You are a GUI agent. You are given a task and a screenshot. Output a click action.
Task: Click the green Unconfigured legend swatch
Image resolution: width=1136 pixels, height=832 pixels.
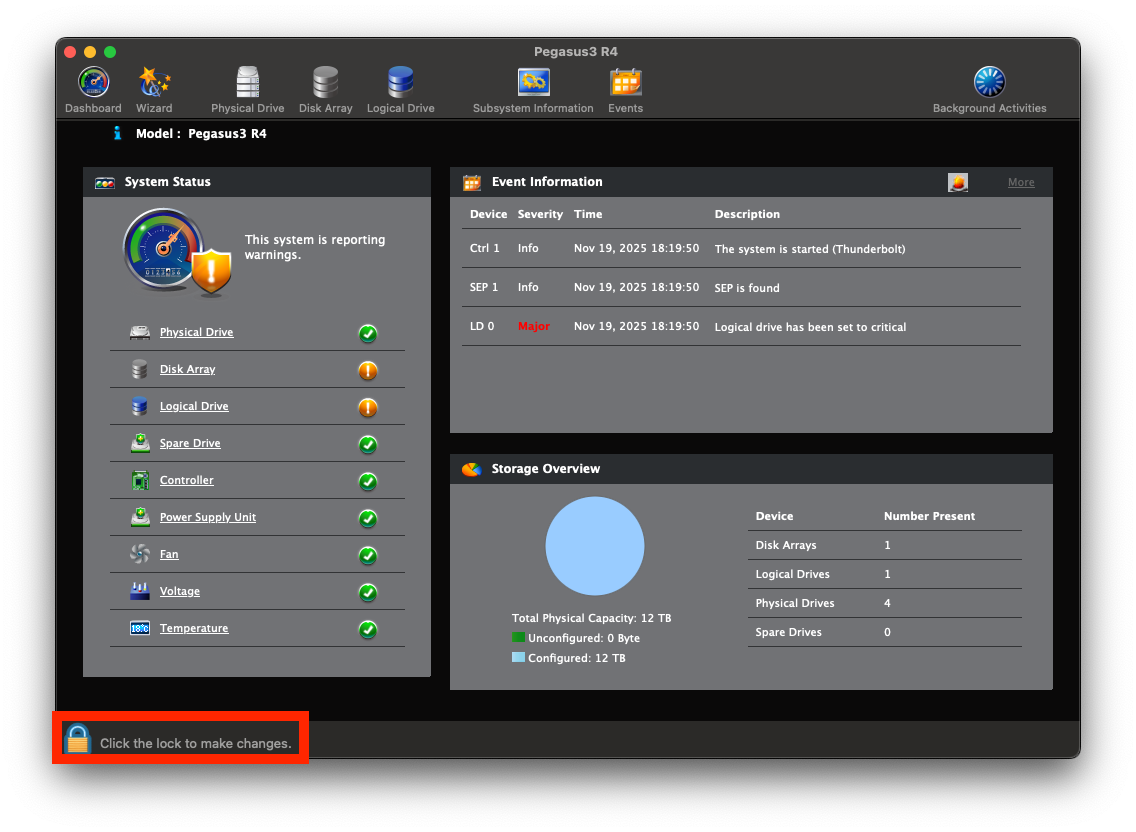tap(518, 637)
